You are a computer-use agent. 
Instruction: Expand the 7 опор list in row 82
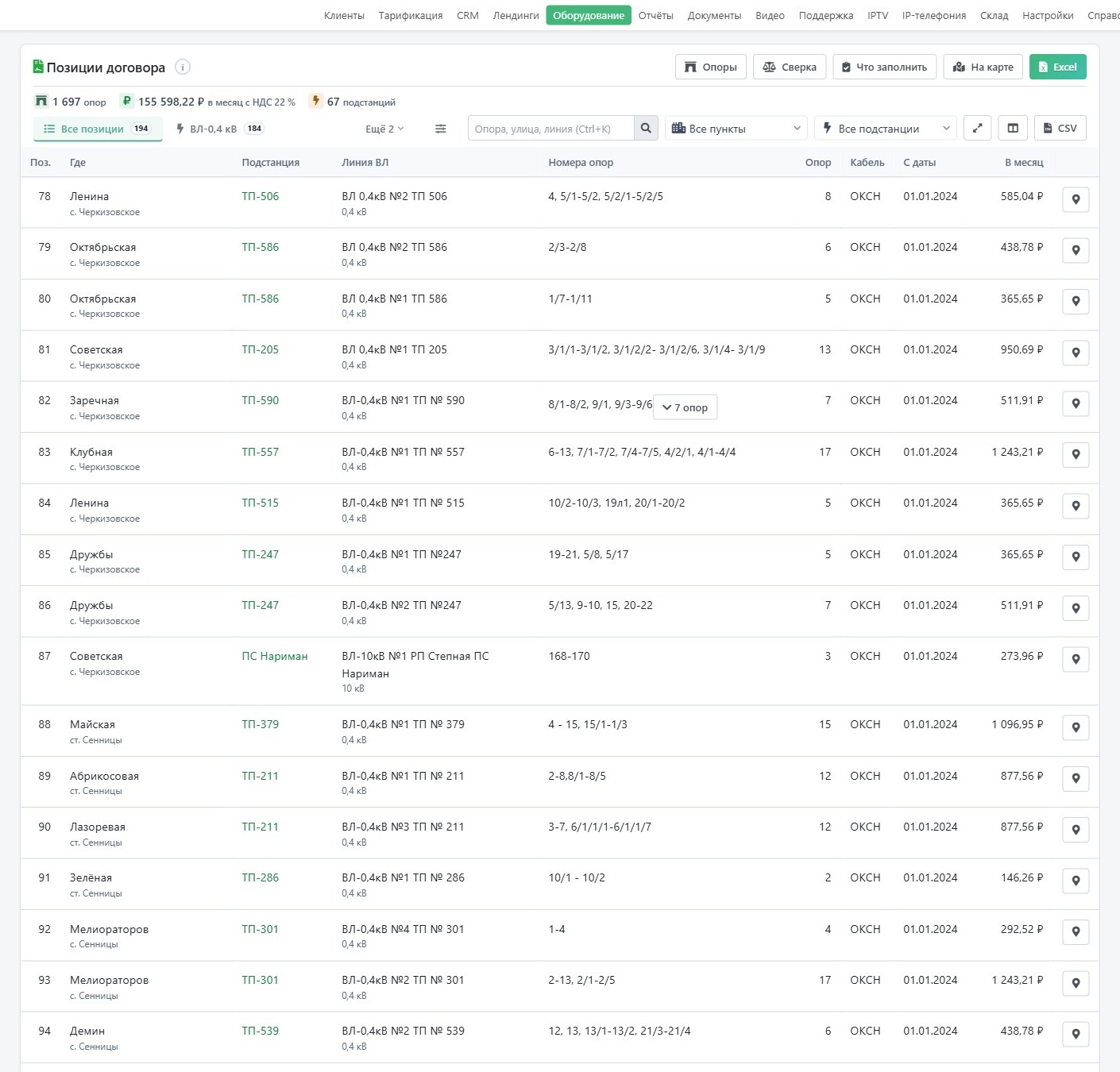(686, 407)
